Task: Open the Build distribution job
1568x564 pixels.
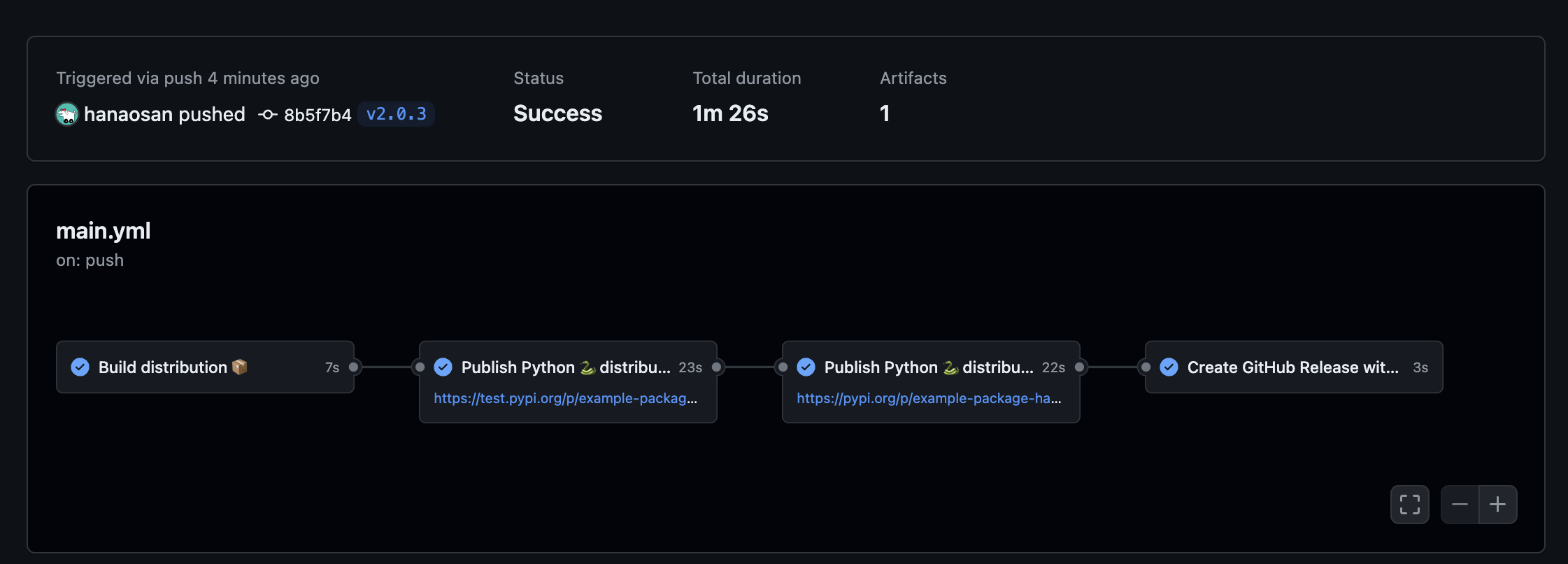Action: [x=163, y=367]
